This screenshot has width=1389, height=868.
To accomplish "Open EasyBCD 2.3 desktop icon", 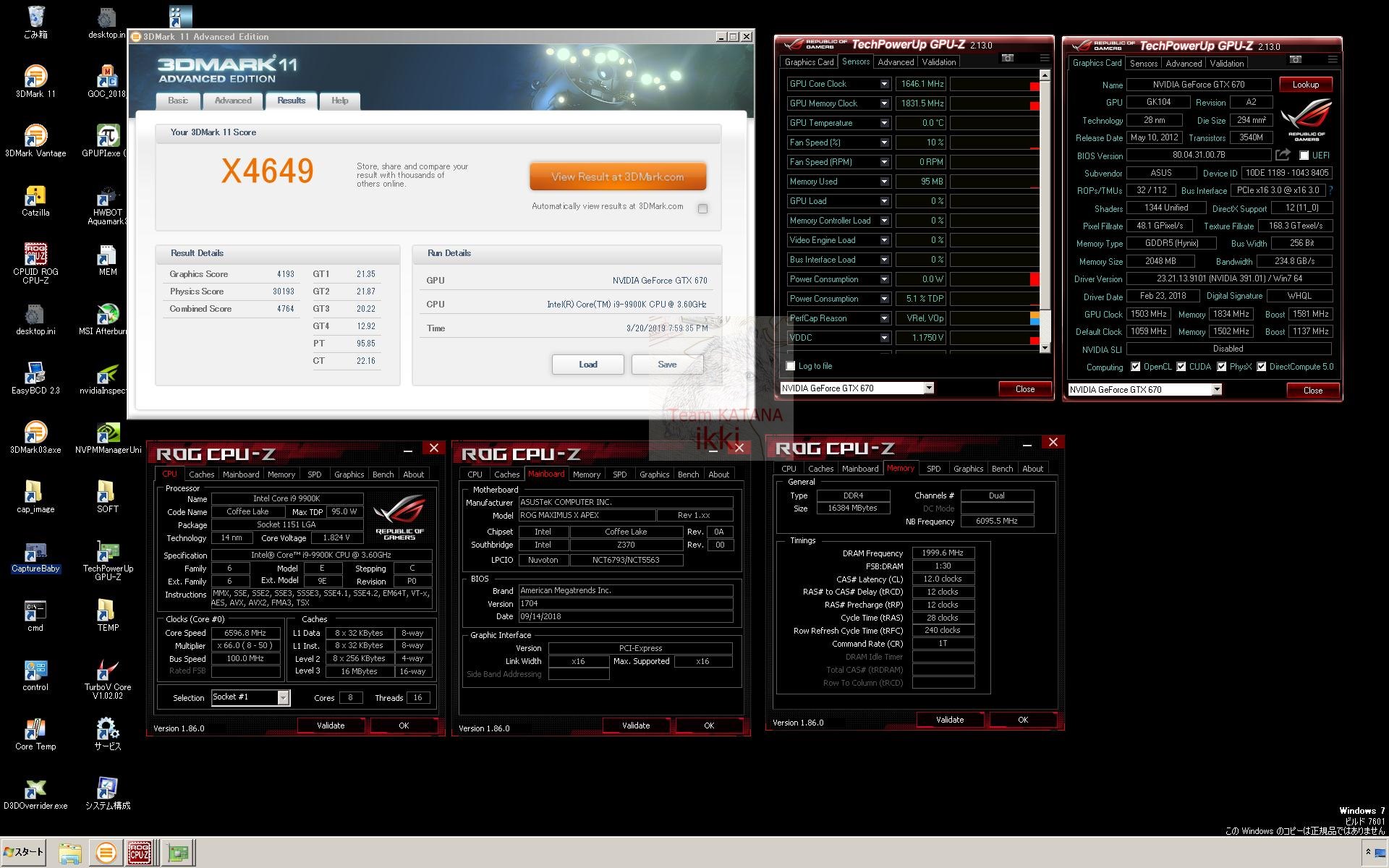I will (x=35, y=378).
